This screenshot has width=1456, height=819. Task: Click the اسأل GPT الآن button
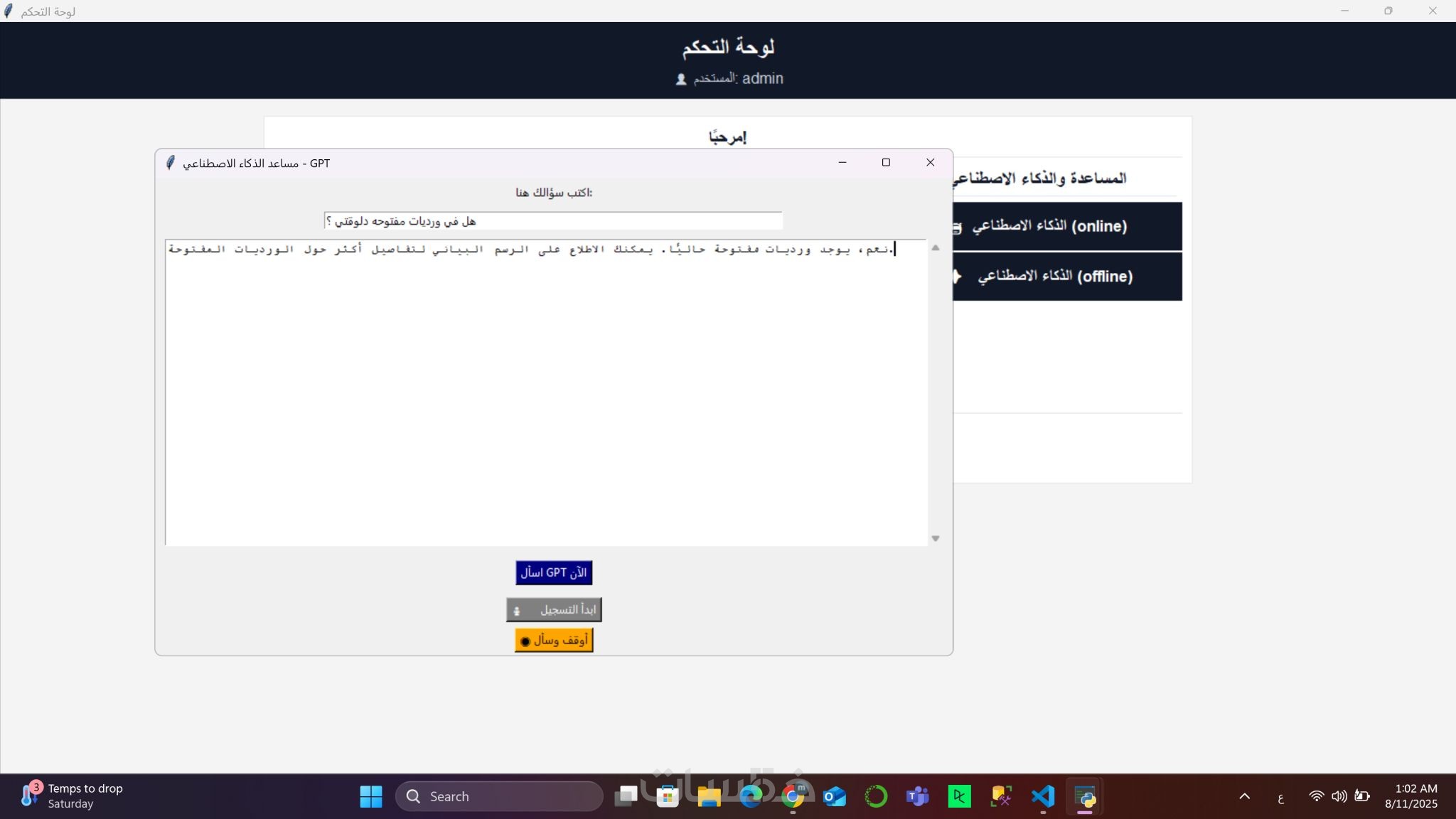pos(554,572)
